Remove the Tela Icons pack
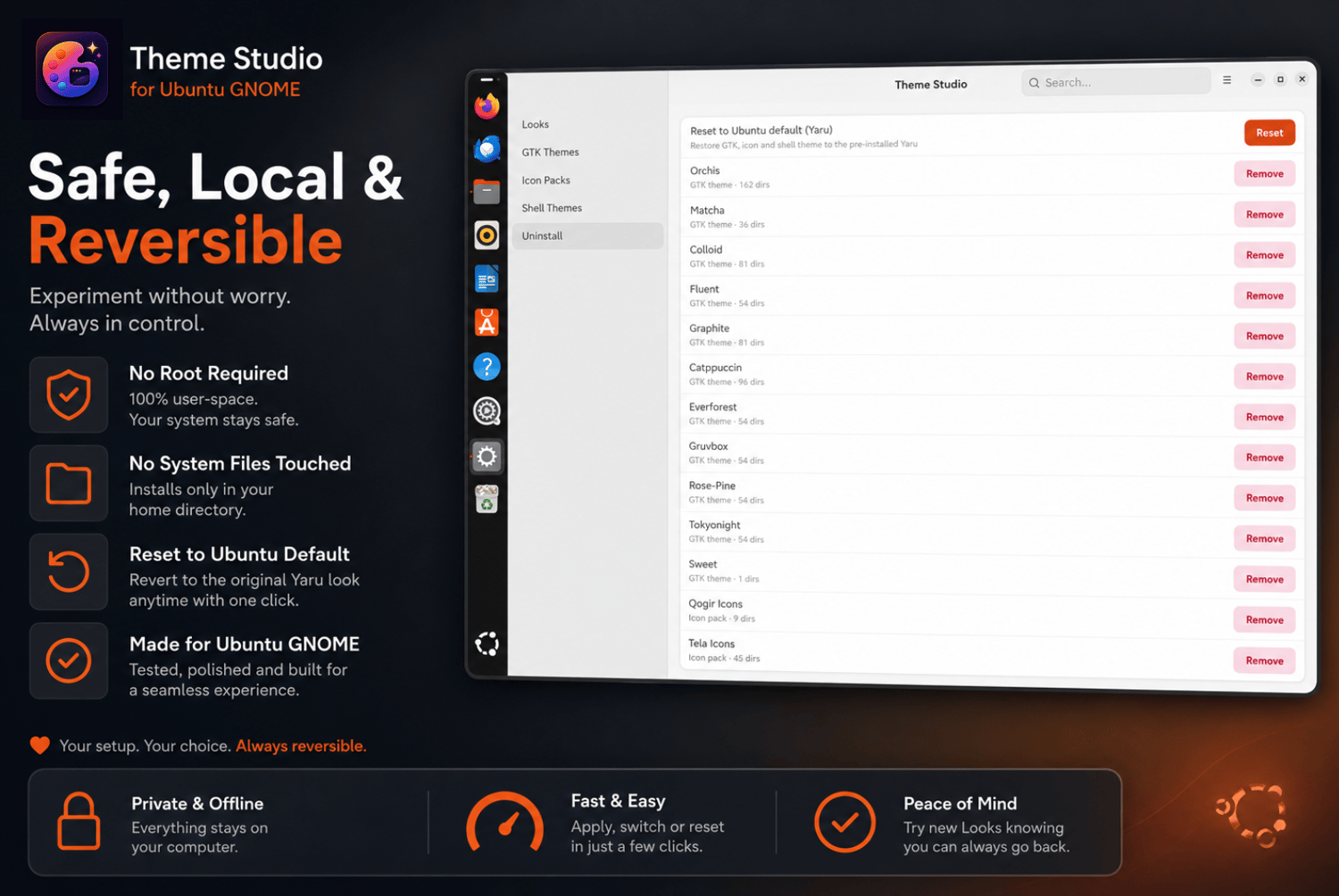Screen dimensions: 1339x896 [x=1265, y=661]
